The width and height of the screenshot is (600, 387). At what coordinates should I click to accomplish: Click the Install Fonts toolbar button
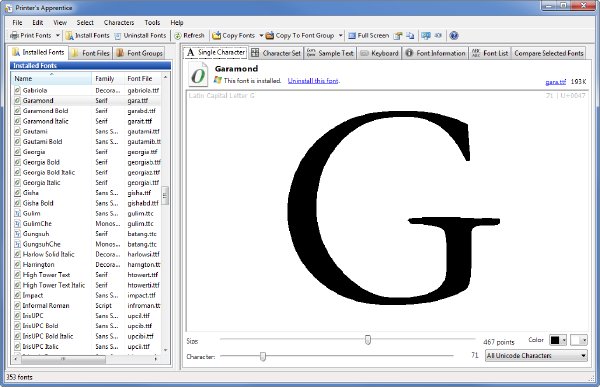click(87, 36)
